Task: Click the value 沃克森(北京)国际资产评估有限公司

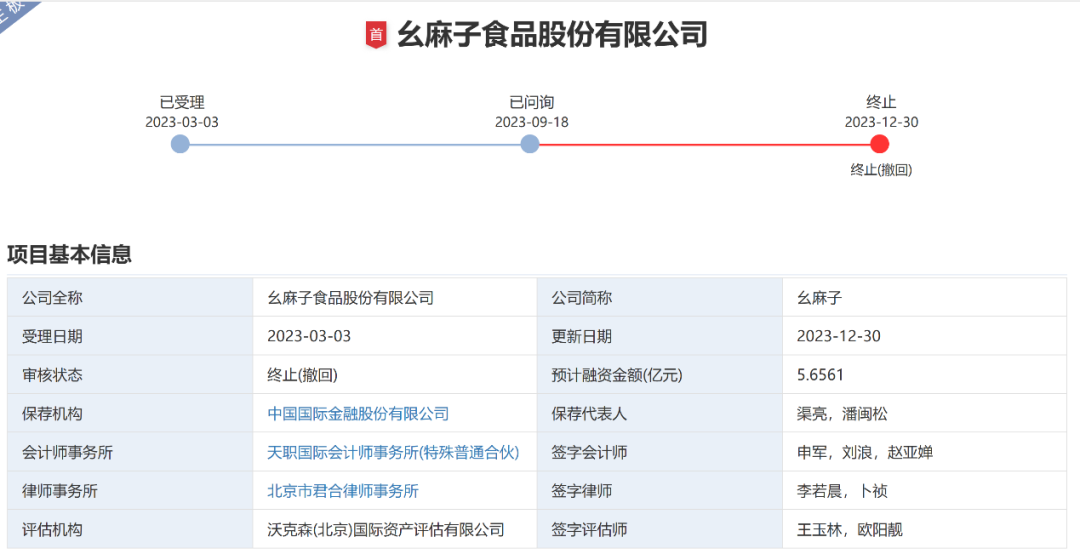Action: 386,529
